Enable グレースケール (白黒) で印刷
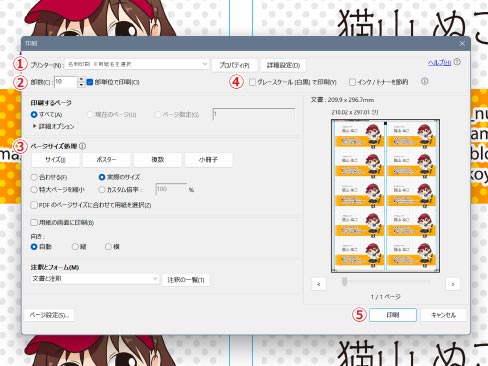 pos(252,82)
